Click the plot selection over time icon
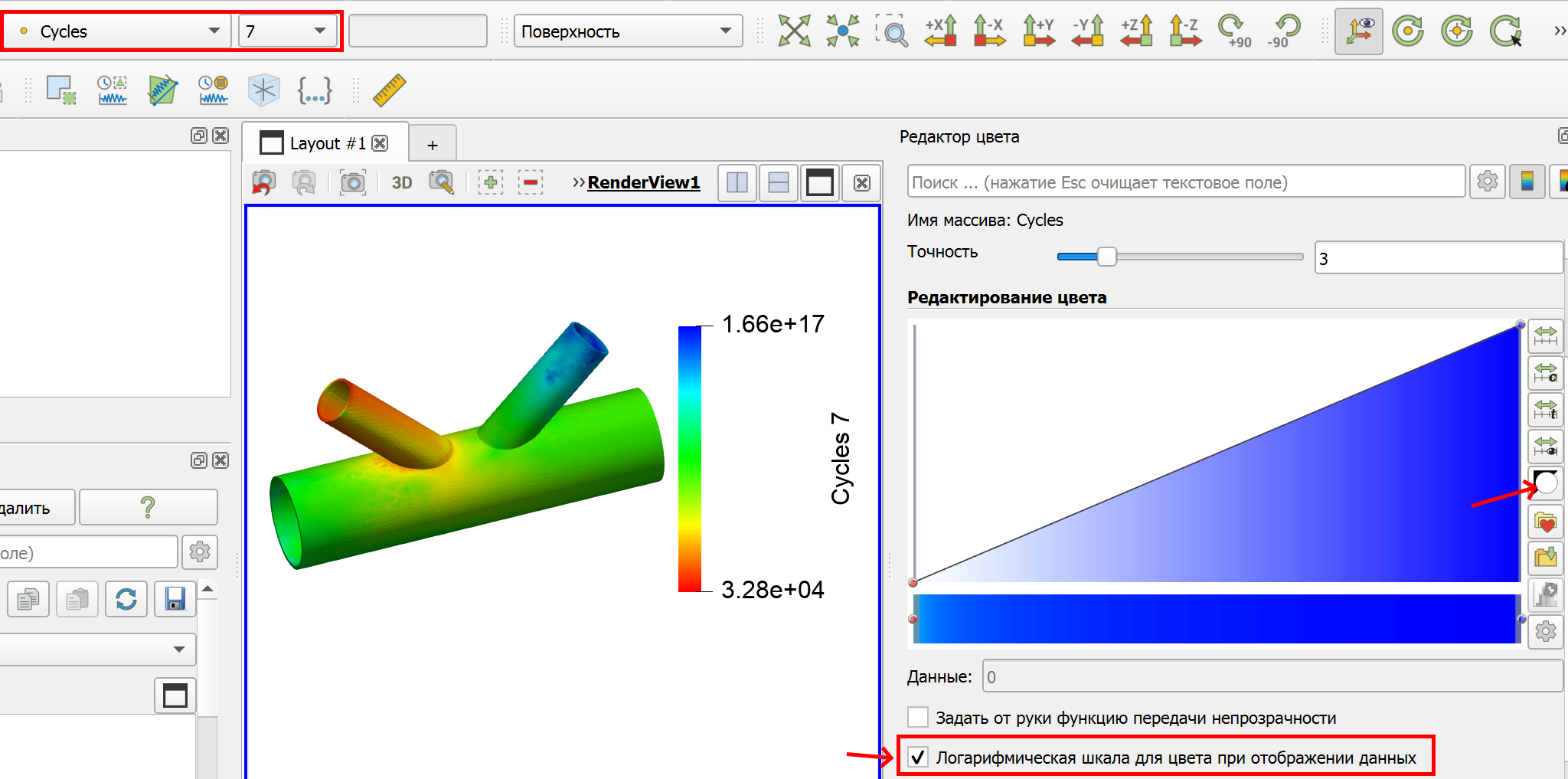This screenshot has height=779, width=1568. coord(213,90)
